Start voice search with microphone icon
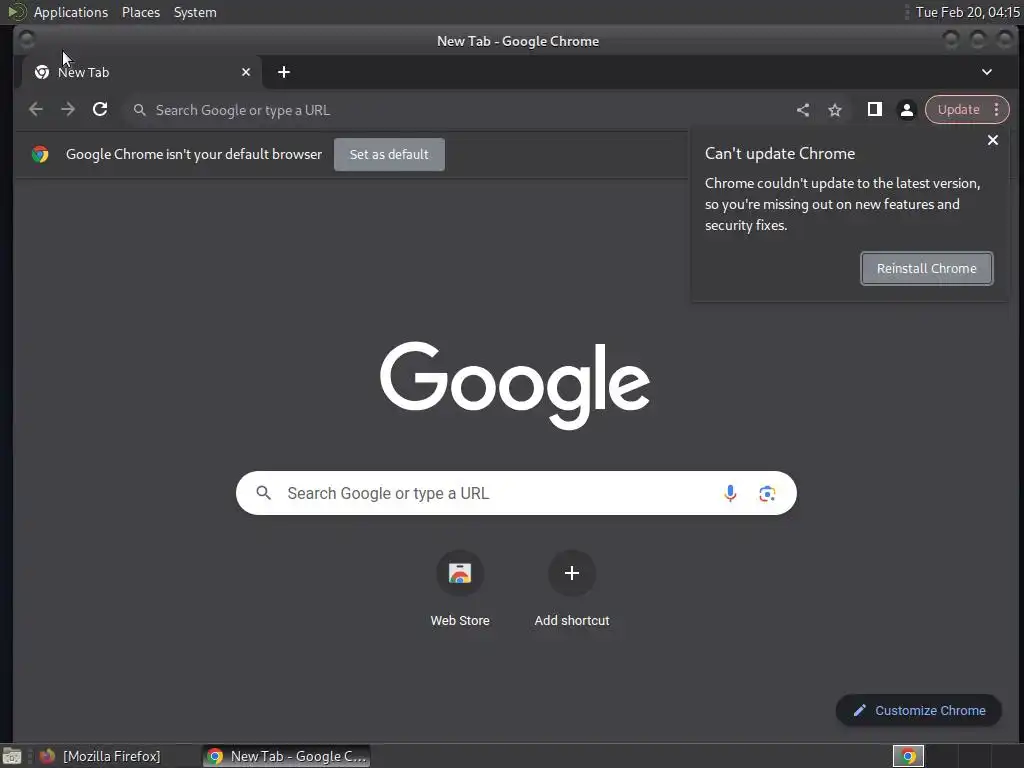This screenshot has height=768, width=1024. [730, 493]
